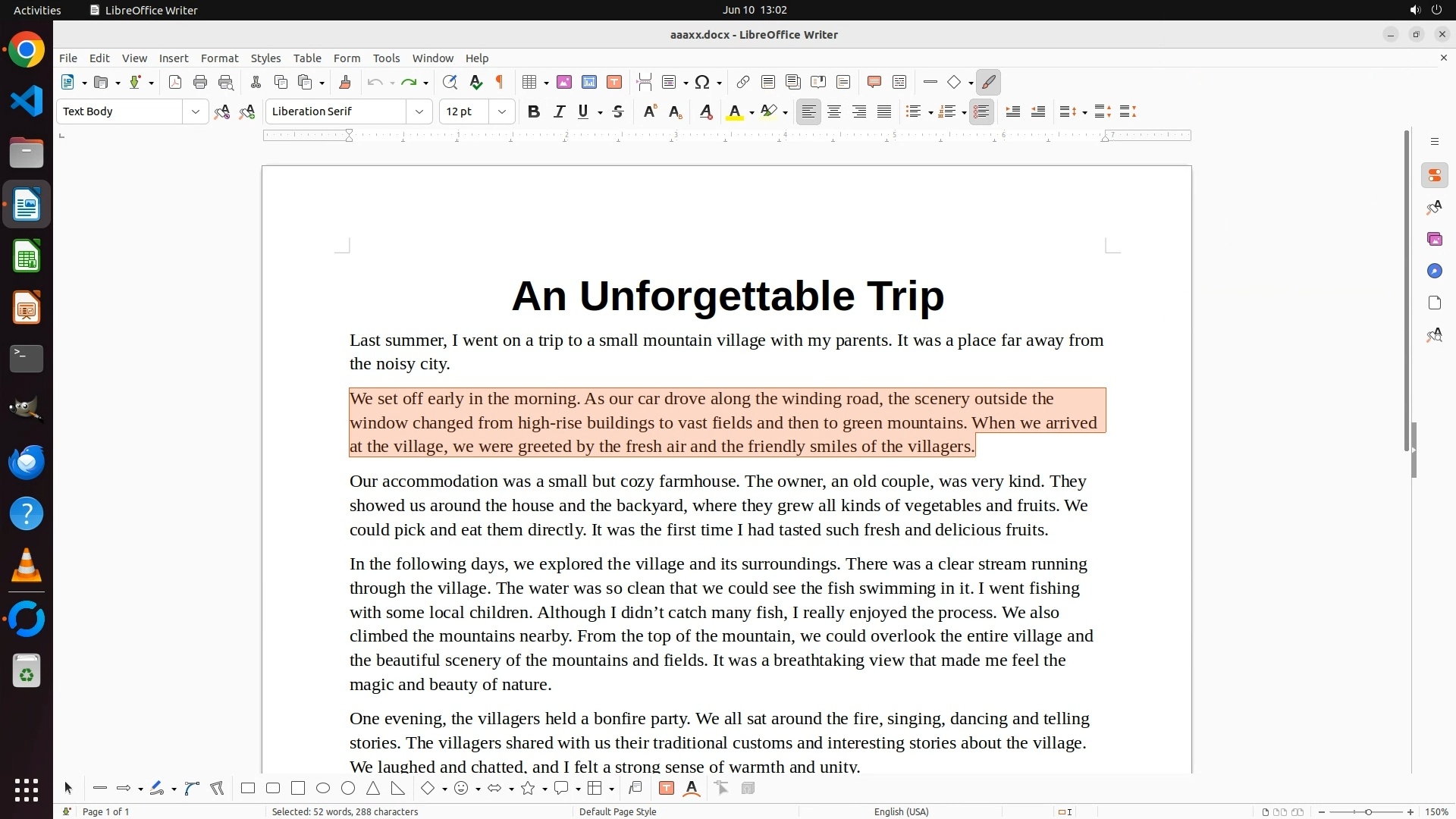Toggle formatting marks pilcrow icon
This screenshot has width=1456, height=819.
click(x=500, y=82)
